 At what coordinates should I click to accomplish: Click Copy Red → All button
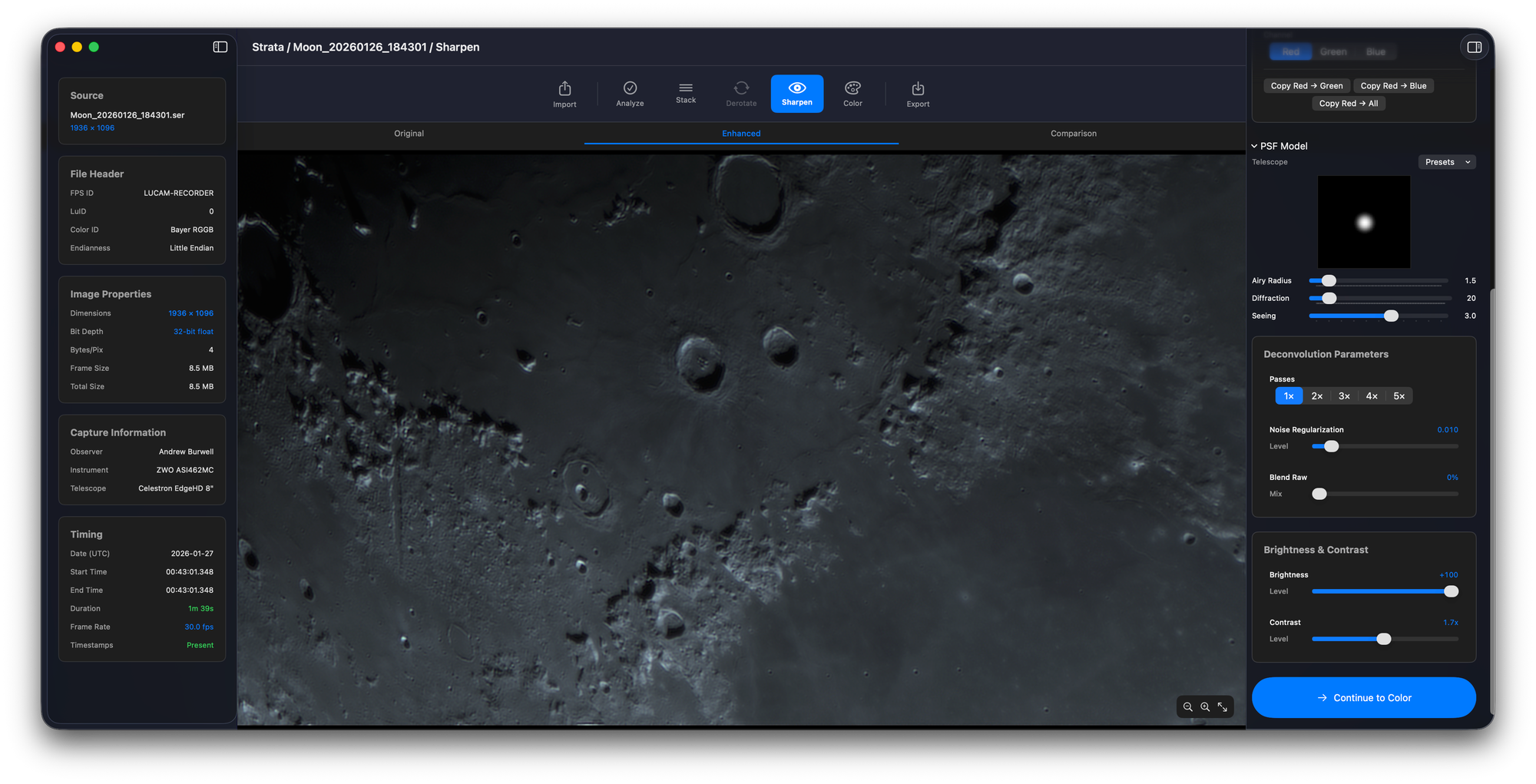(1348, 104)
